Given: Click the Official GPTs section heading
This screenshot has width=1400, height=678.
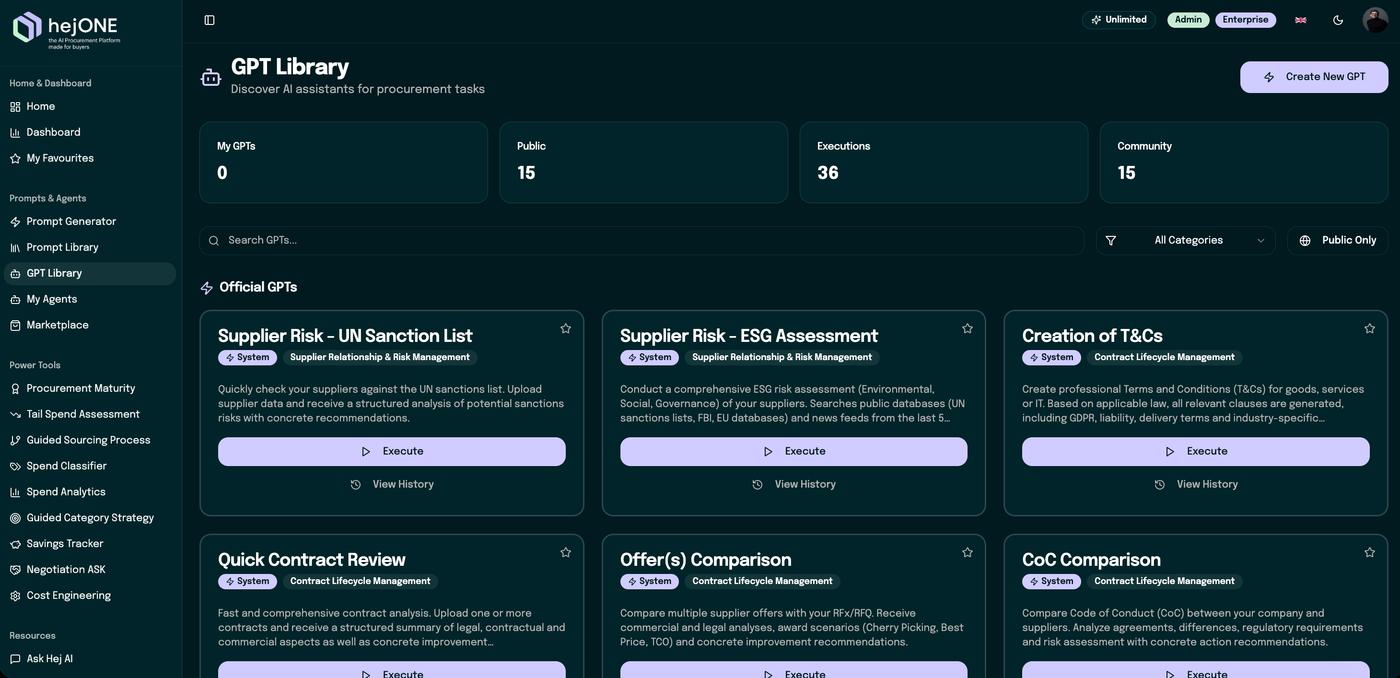Looking at the screenshot, I should (x=258, y=288).
